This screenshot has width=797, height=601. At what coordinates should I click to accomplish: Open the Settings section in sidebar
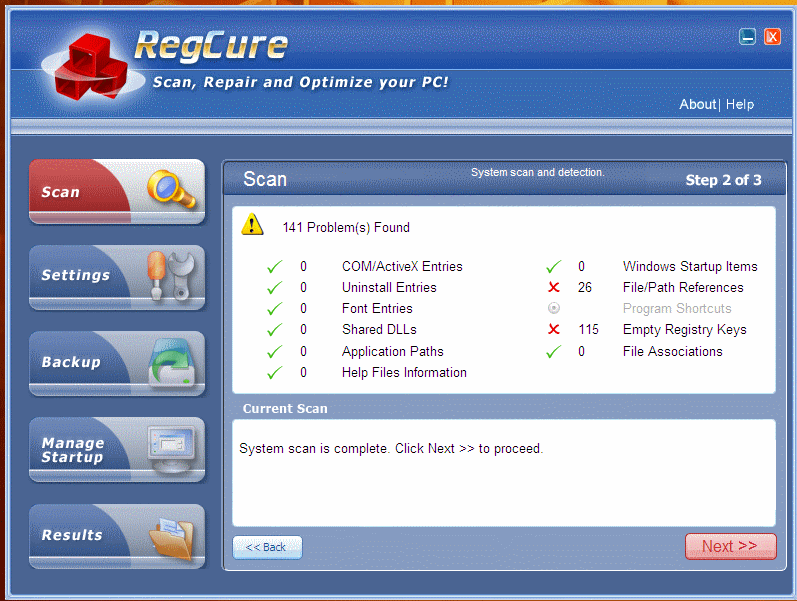[117, 278]
